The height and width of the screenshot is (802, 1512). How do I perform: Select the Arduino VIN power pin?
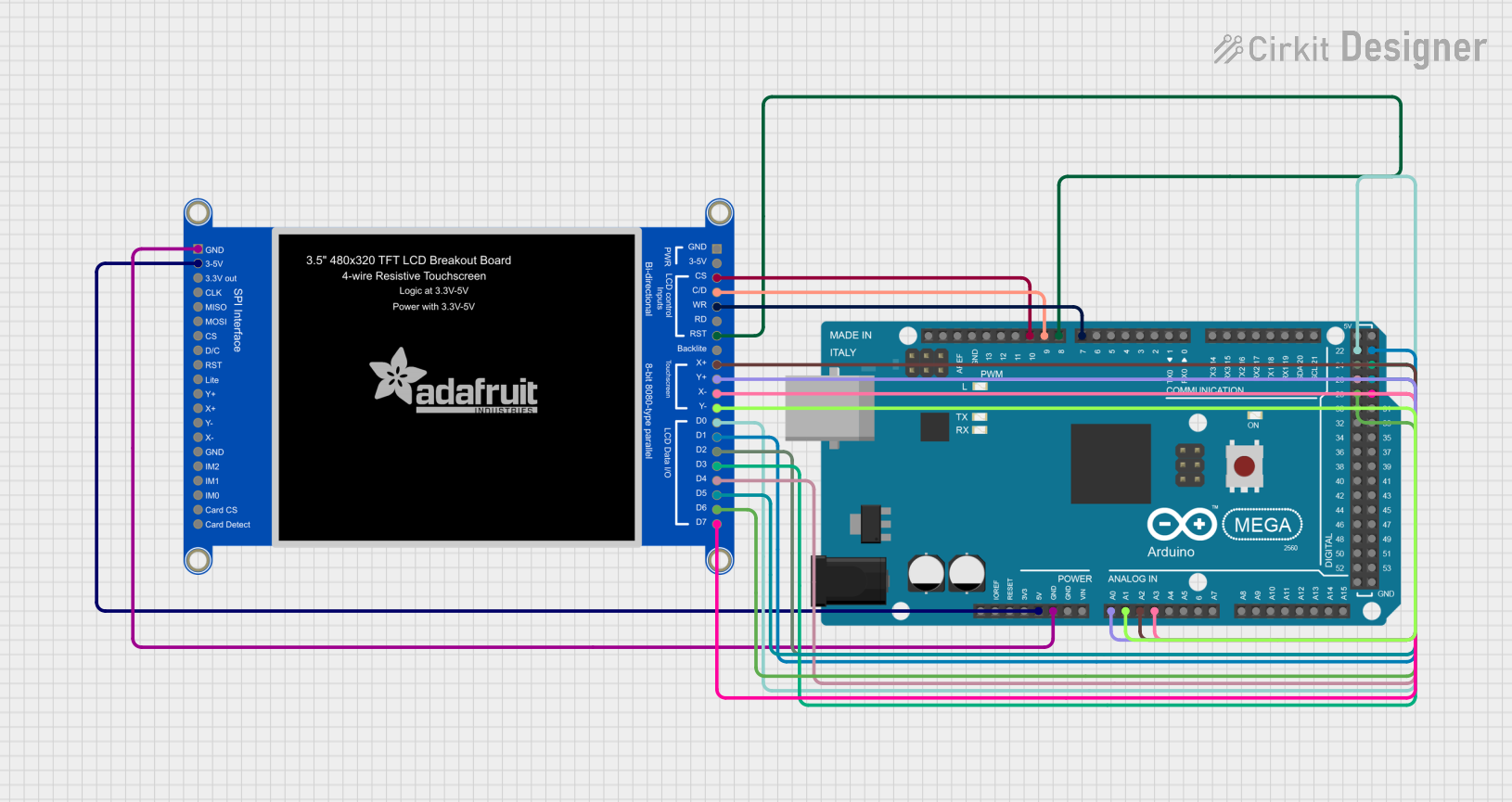(1083, 611)
